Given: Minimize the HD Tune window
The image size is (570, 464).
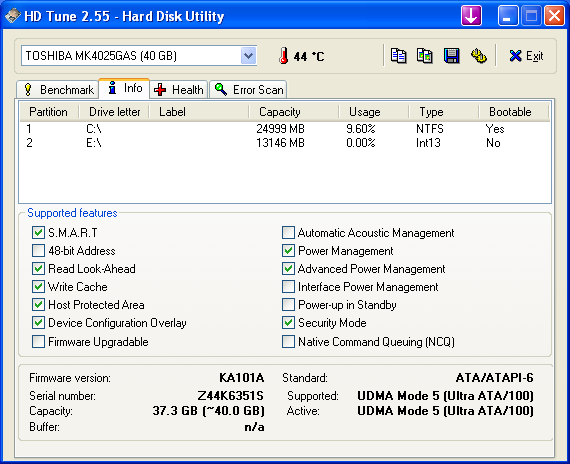Looking at the screenshot, I should tap(508, 16).
